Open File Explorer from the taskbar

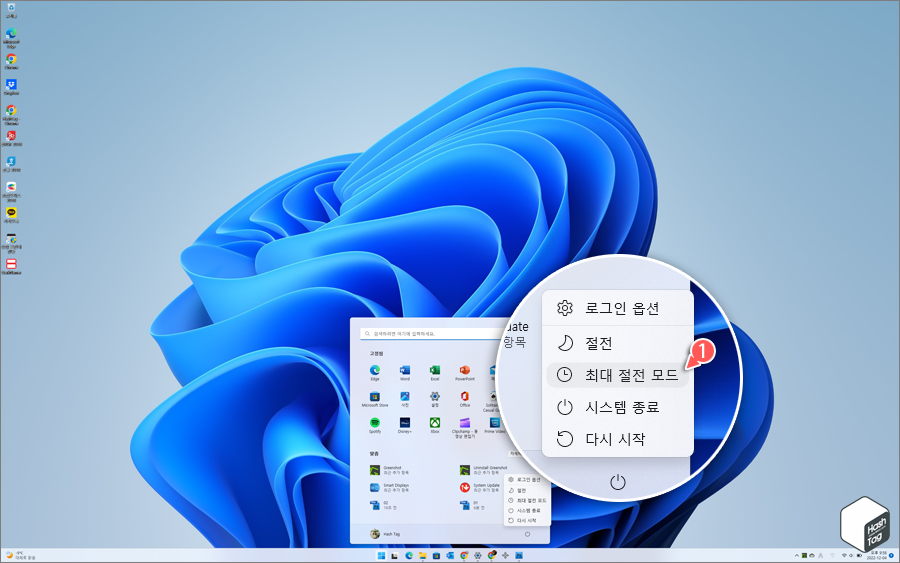(422, 556)
